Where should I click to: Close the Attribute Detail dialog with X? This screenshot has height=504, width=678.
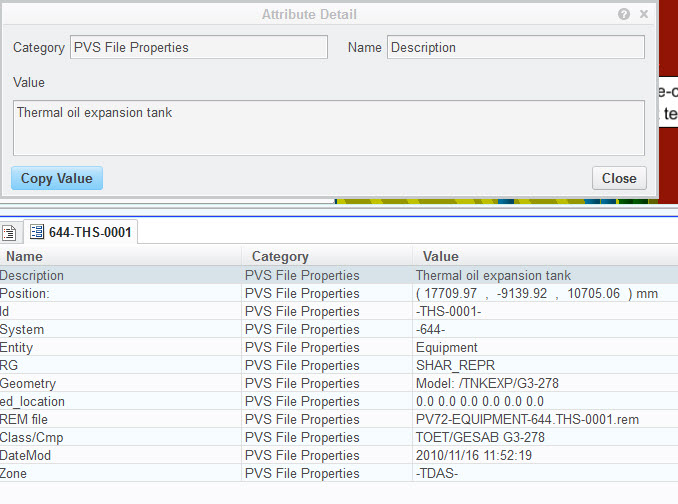[644, 14]
